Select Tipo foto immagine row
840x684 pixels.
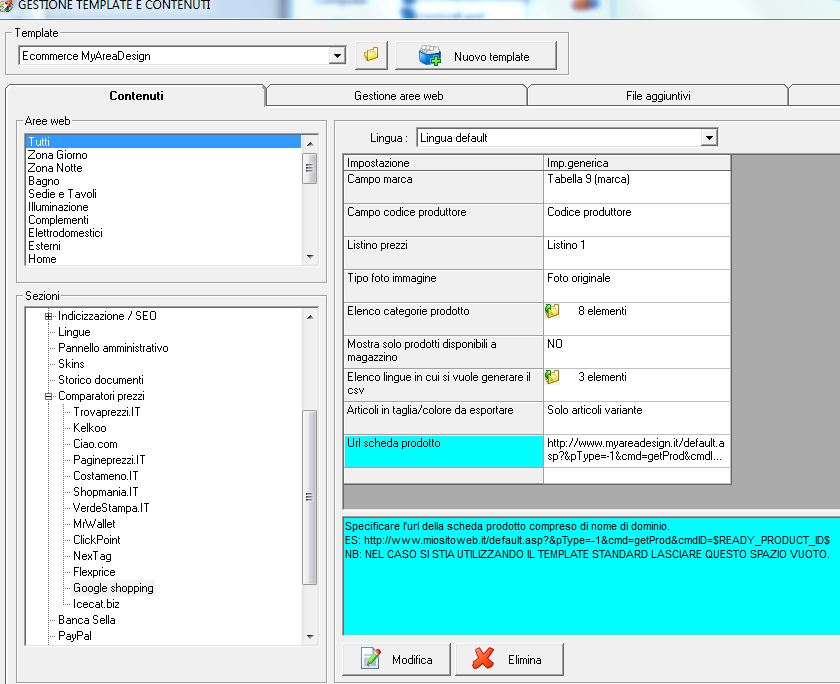(443, 286)
